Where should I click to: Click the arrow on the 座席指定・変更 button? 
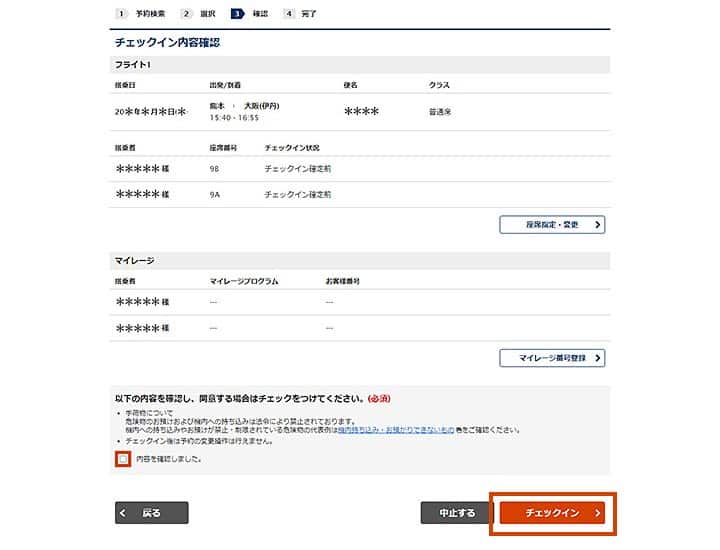coord(597,225)
